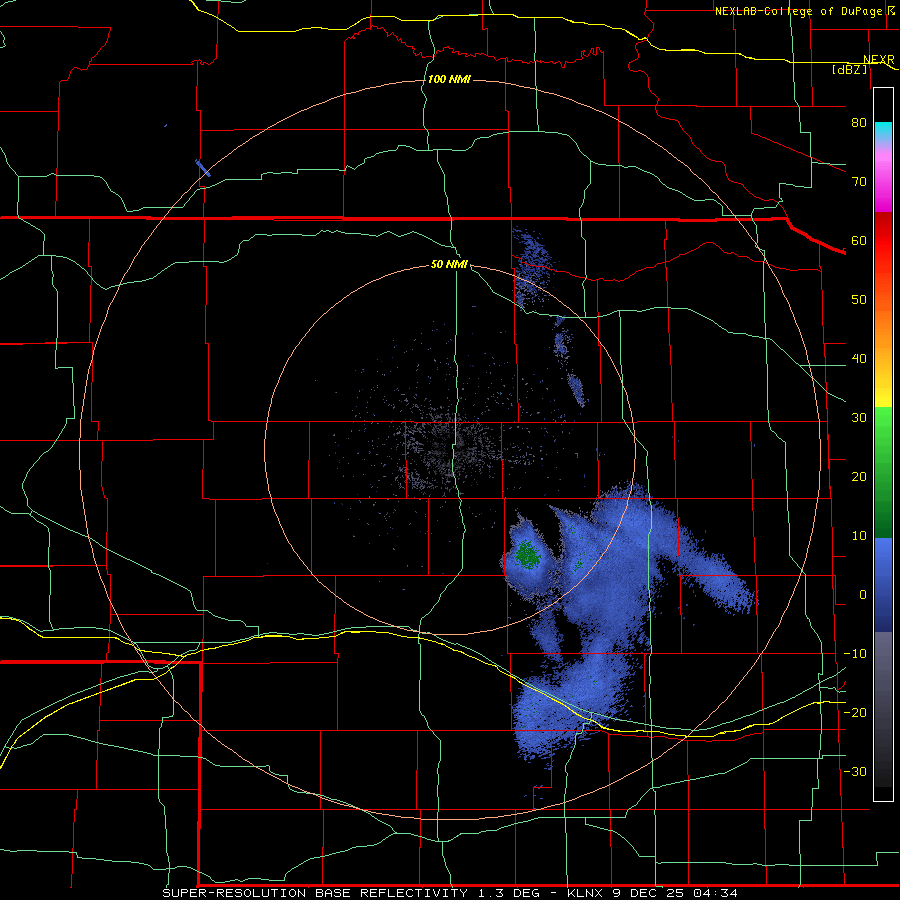Select the 50 value on dBZ scale
Image resolution: width=900 pixels, height=900 pixels.
[x=859, y=300]
